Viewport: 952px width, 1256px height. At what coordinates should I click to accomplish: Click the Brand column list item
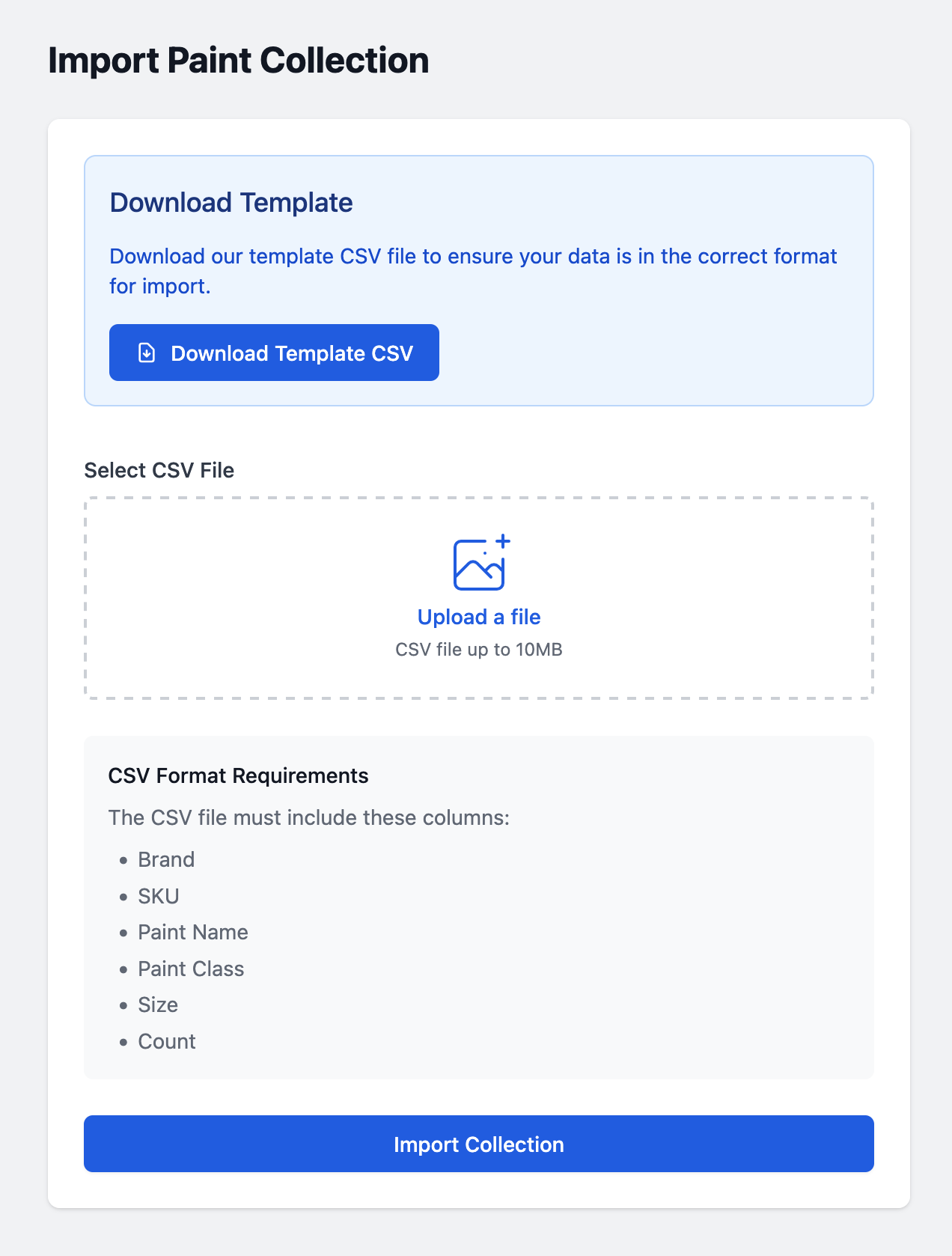[x=166, y=859]
